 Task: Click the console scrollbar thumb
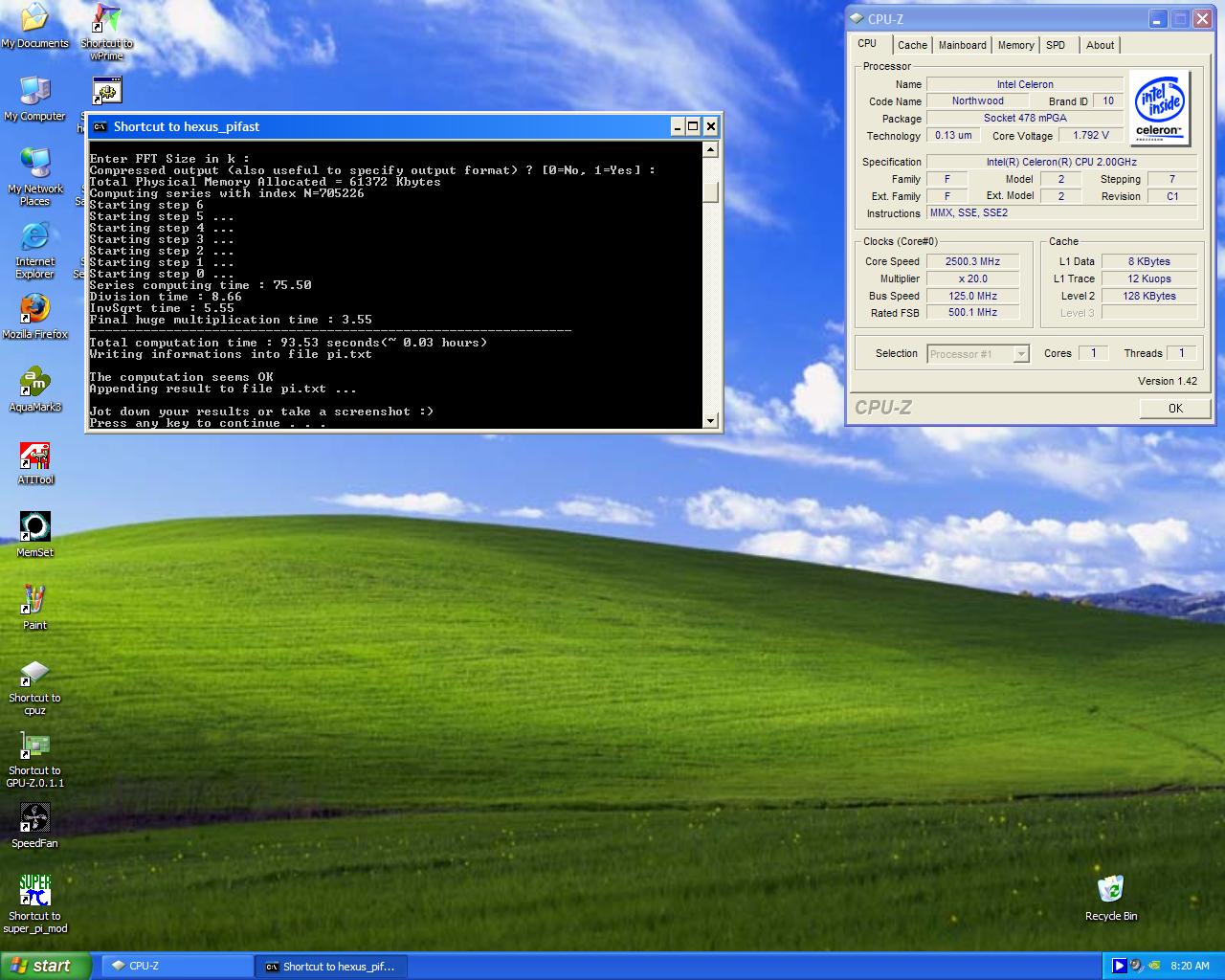point(710,192)
